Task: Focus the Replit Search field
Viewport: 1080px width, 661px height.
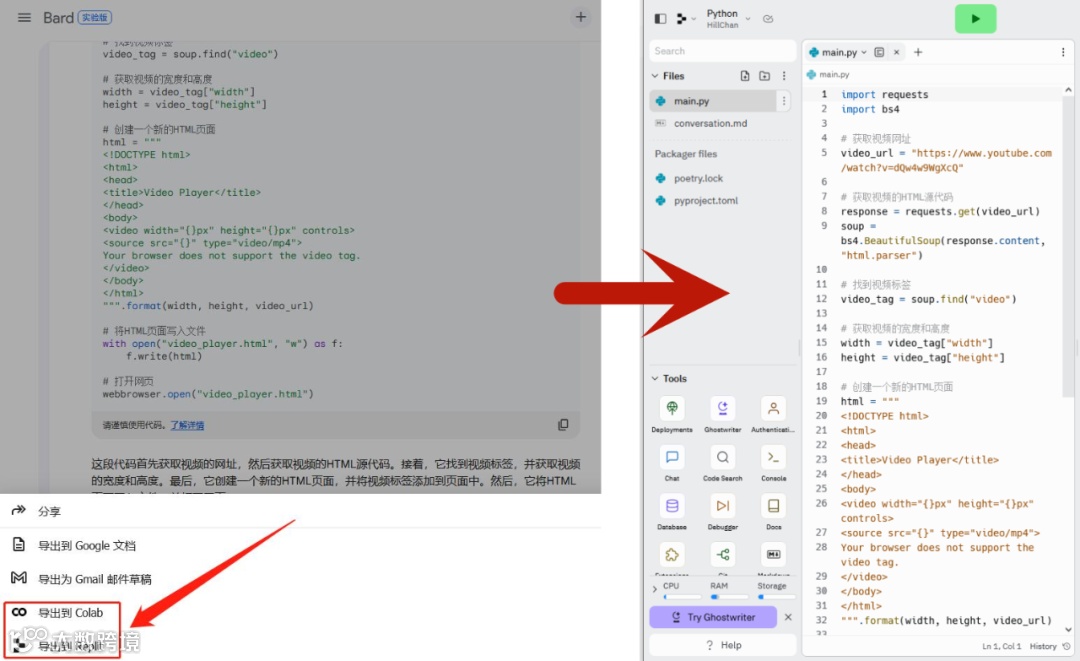Action: pos(722,51)
